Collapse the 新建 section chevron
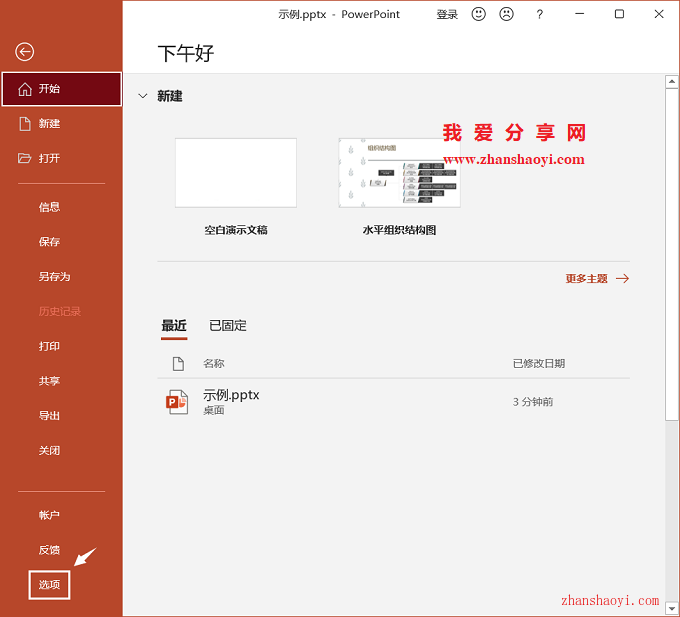This screenshot has width=680, height=617. coord(143,96)
